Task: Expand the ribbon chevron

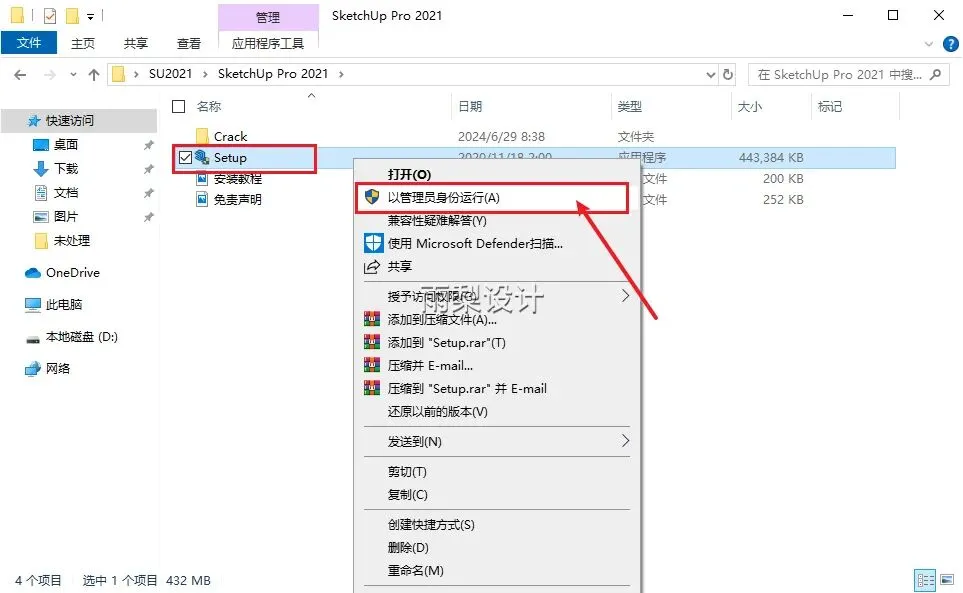Action: pyautogui.click(x=929, y=44)
